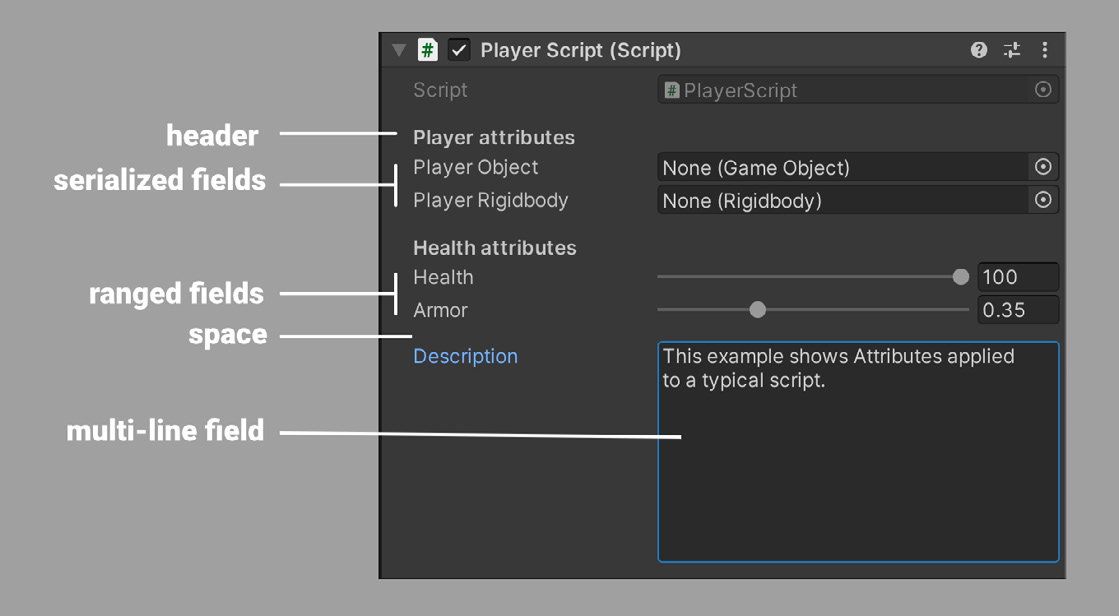The width and height of the screenshot is (1119, 616).
Task: Collapse the Player Script component foldout
Action: [x=399, y=50]
